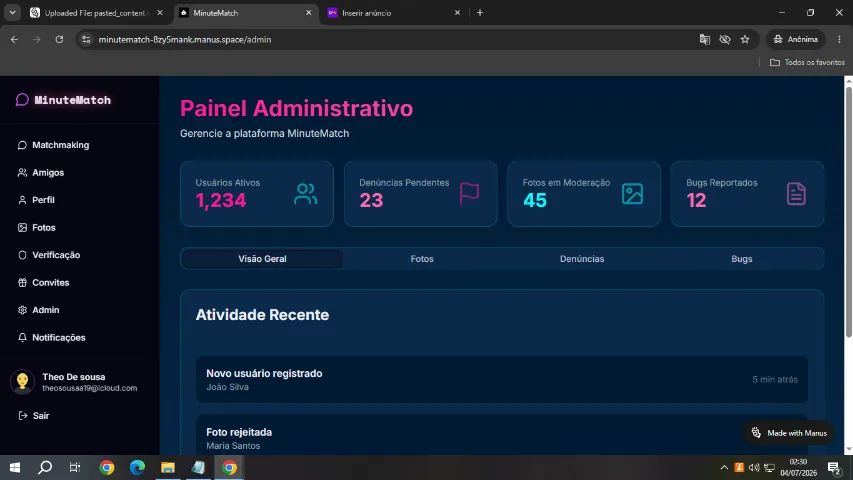Viewport: 853px width, 480px height.
Task: Click the taskbar clock and date
Action: coord(799,467)
